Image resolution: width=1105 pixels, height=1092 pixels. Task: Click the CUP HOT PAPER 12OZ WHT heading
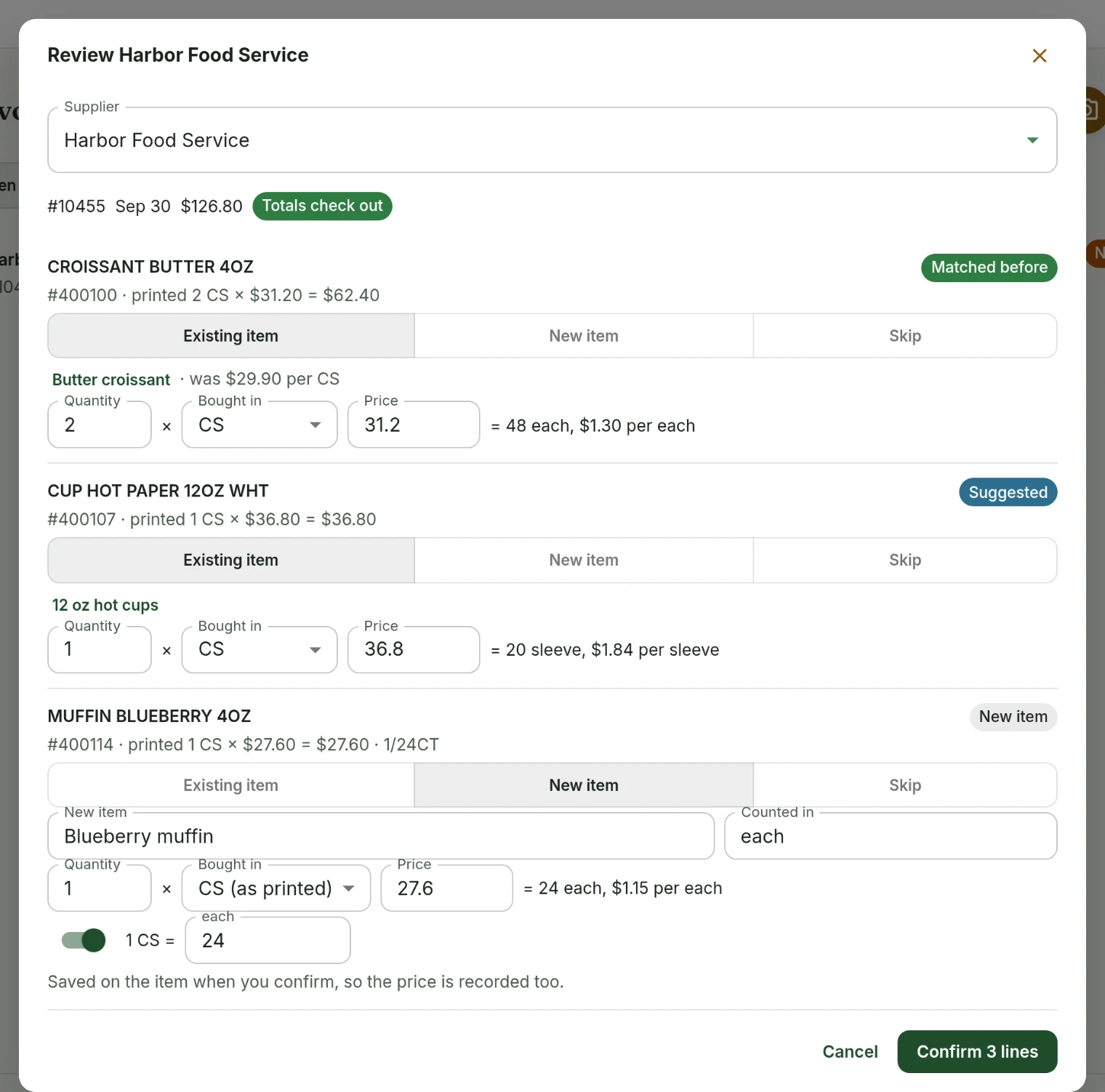pos(158,491)
